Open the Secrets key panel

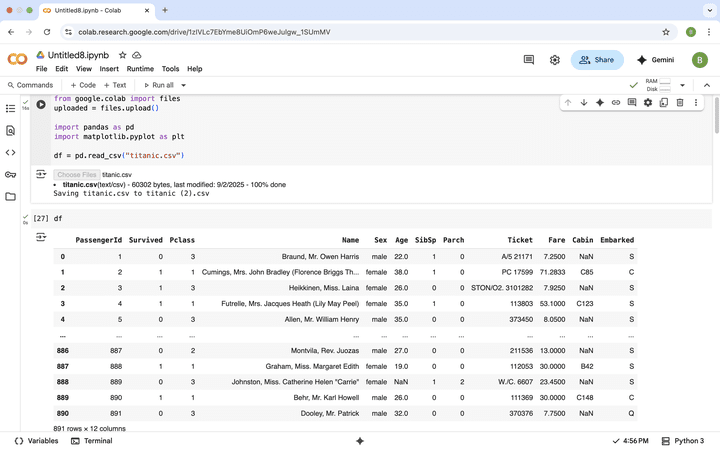[11, 174]
